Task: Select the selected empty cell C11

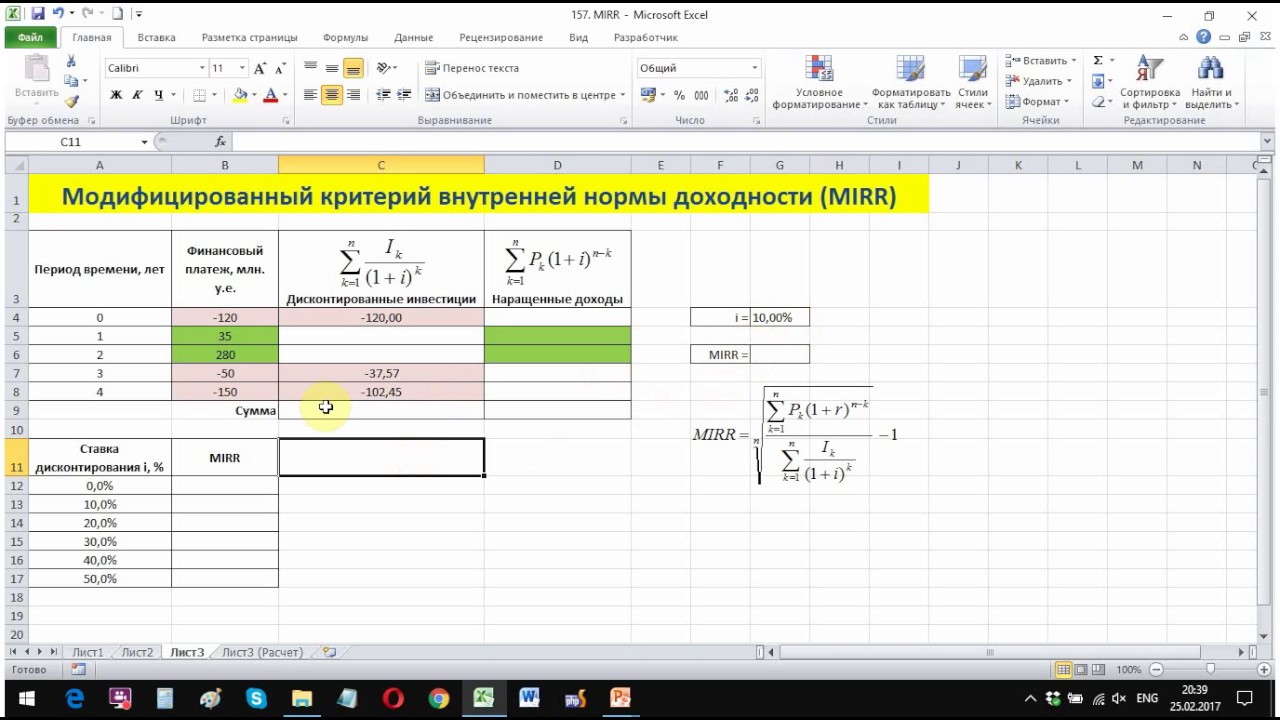Action: (381, 457)
